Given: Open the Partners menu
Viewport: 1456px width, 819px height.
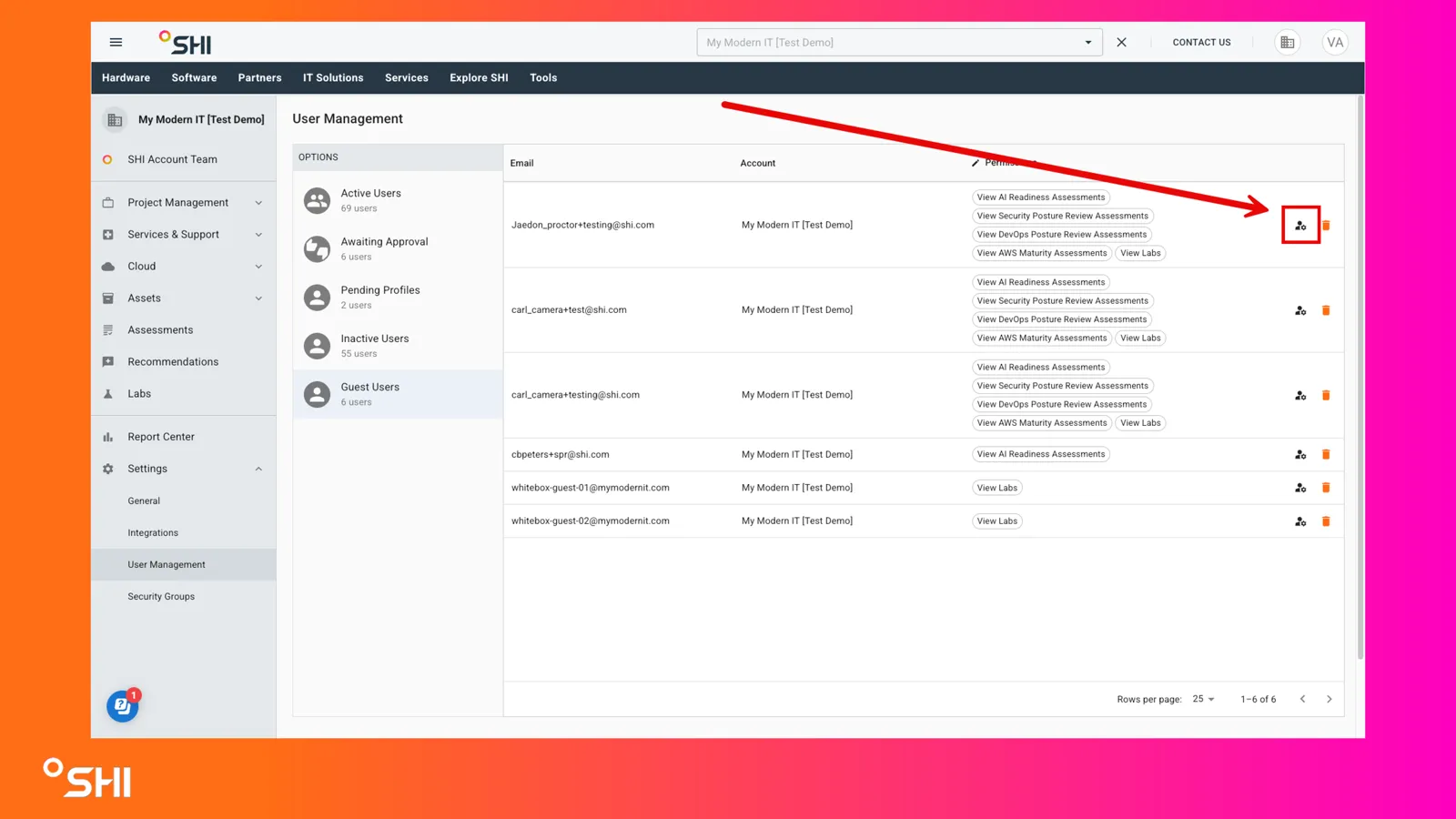Looking at the screenshot, I should tap(259, 78).
